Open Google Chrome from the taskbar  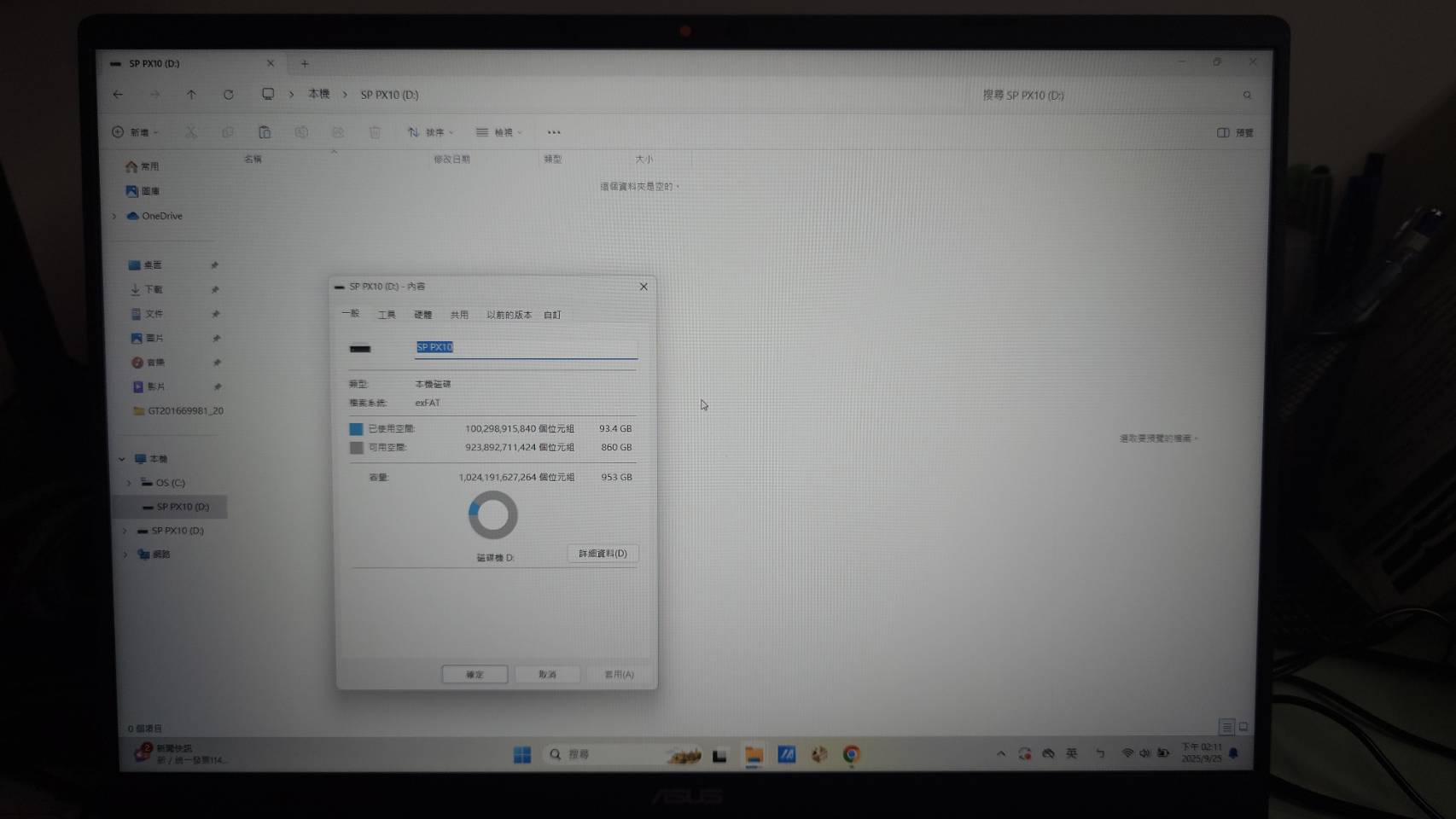click(x=851, y=754)
